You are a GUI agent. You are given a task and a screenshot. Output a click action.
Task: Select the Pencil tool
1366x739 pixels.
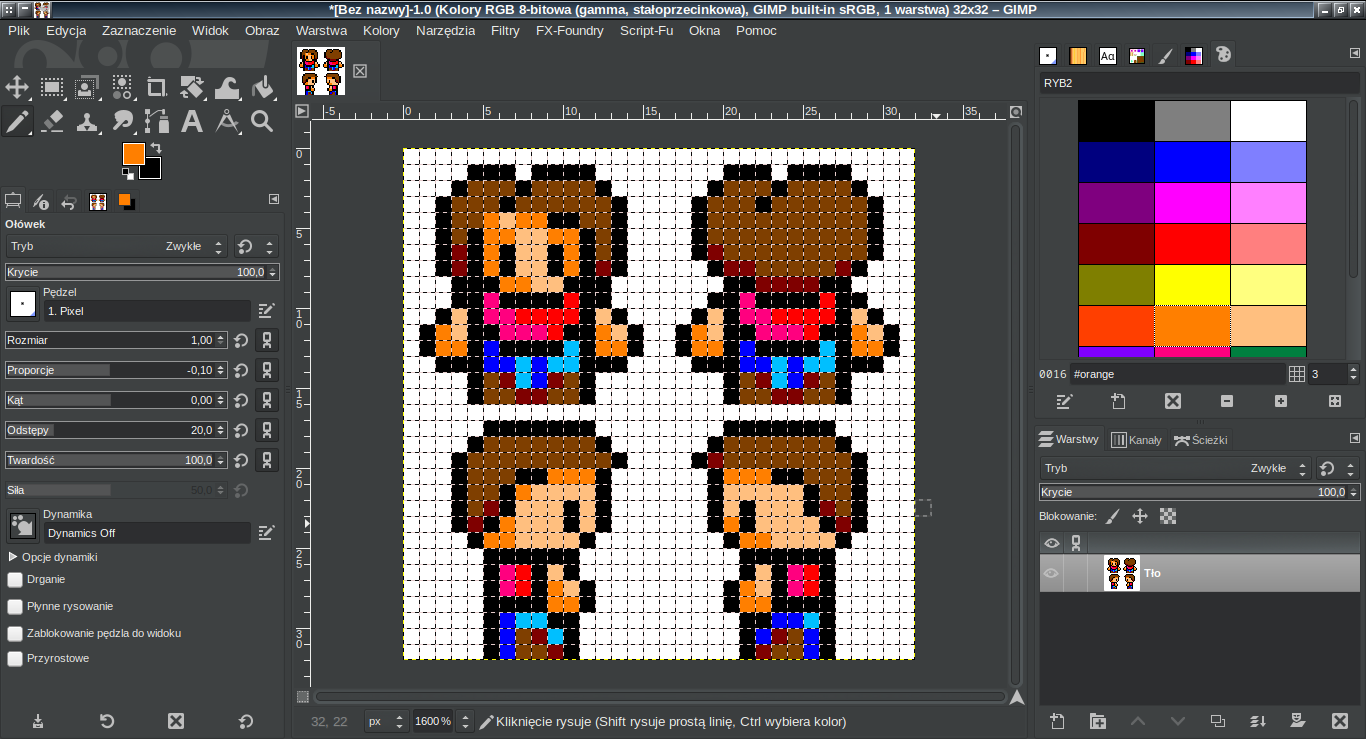click(18, 122)
